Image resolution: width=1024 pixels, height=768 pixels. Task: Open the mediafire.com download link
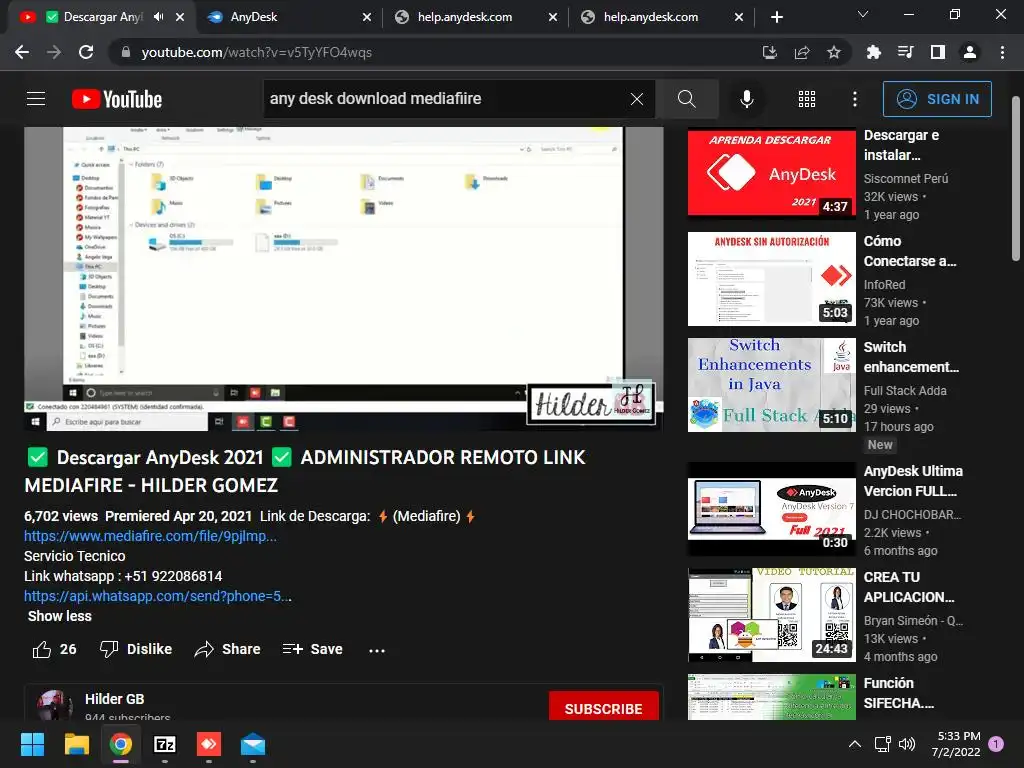150,536
